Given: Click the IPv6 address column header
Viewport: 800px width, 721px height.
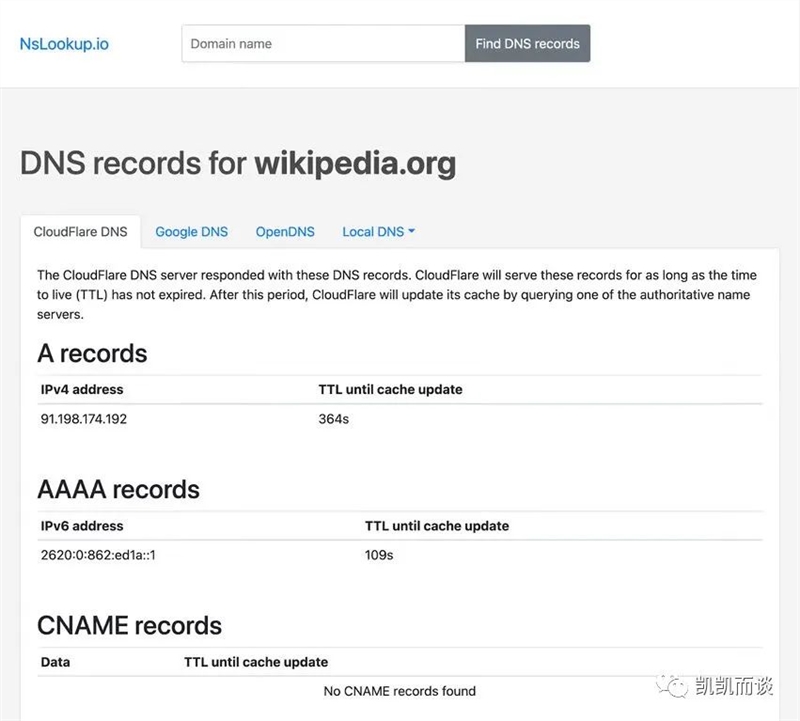Looking at the screenshot, I should click(x=82, y=526).
